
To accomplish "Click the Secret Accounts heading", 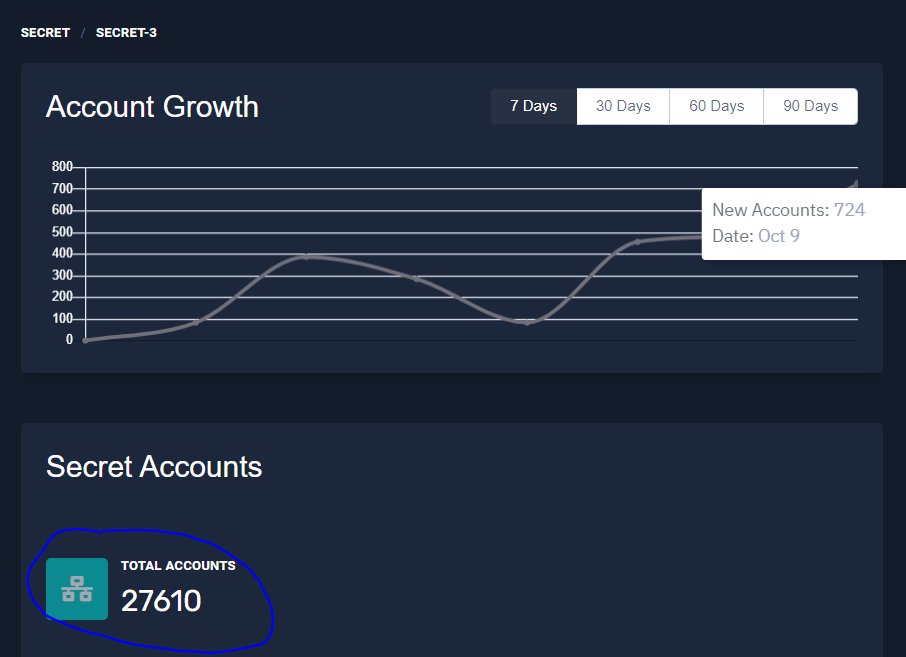I will click(x=154, y=466).
